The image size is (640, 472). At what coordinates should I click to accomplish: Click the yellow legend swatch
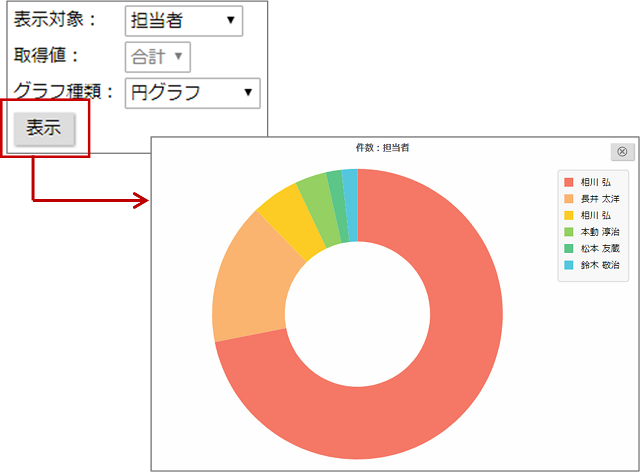(569, 215)
